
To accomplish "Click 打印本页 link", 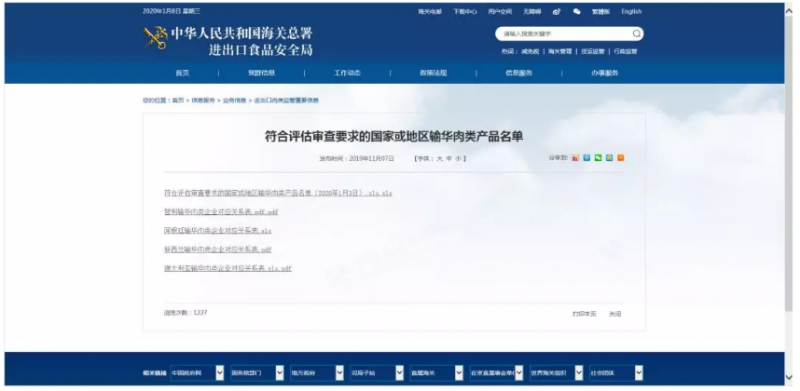I will [584, 314].
